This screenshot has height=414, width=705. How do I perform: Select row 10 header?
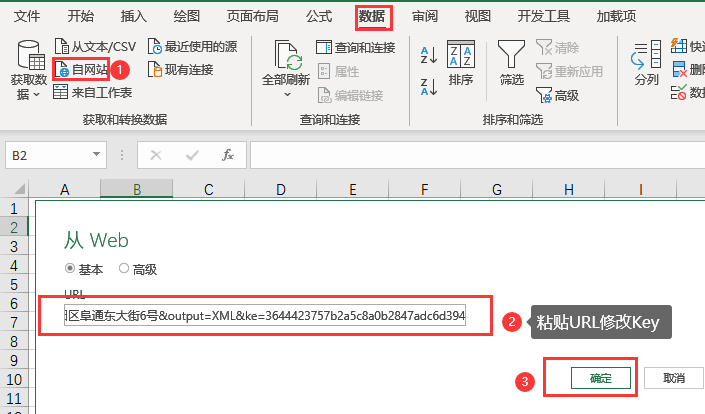[x=14, y=379]
